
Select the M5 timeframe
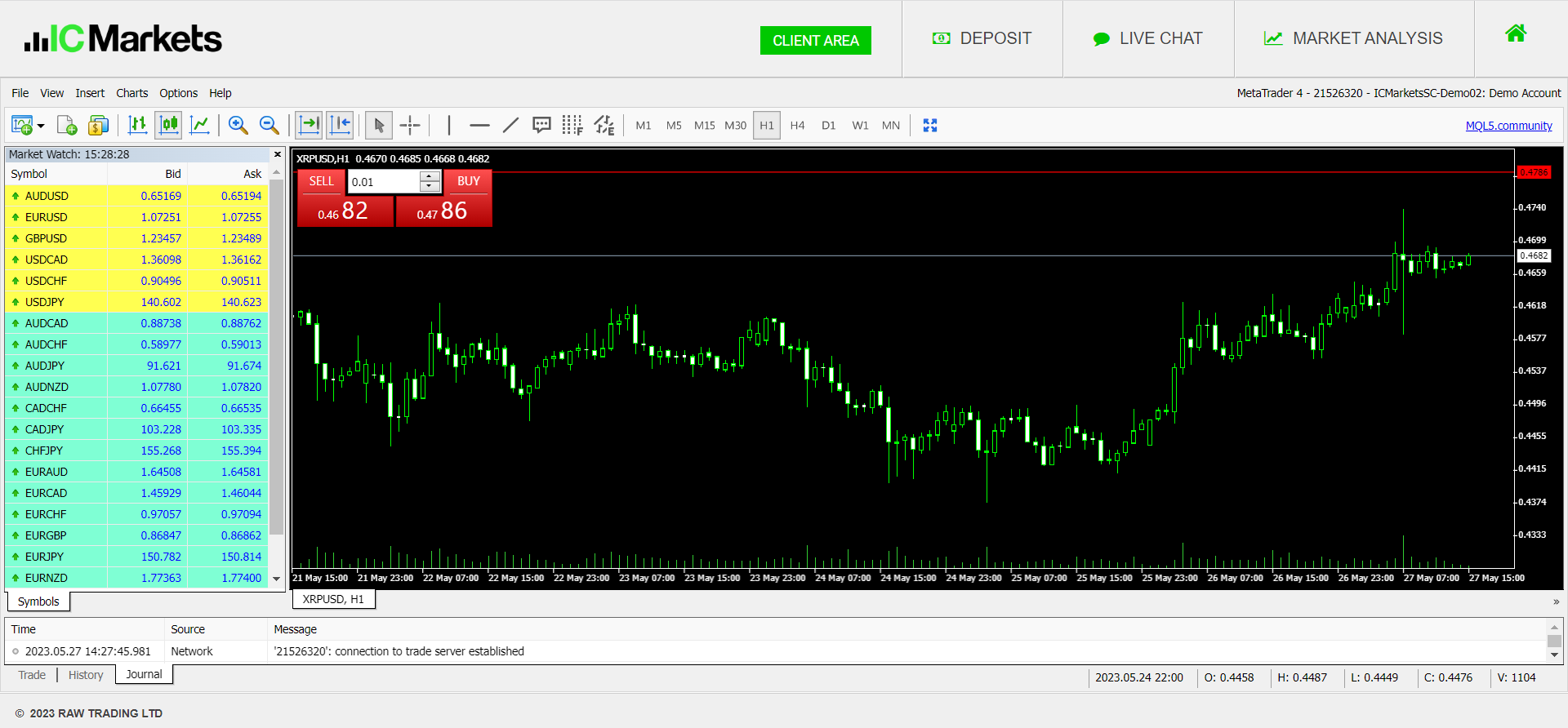coord(674,125)
